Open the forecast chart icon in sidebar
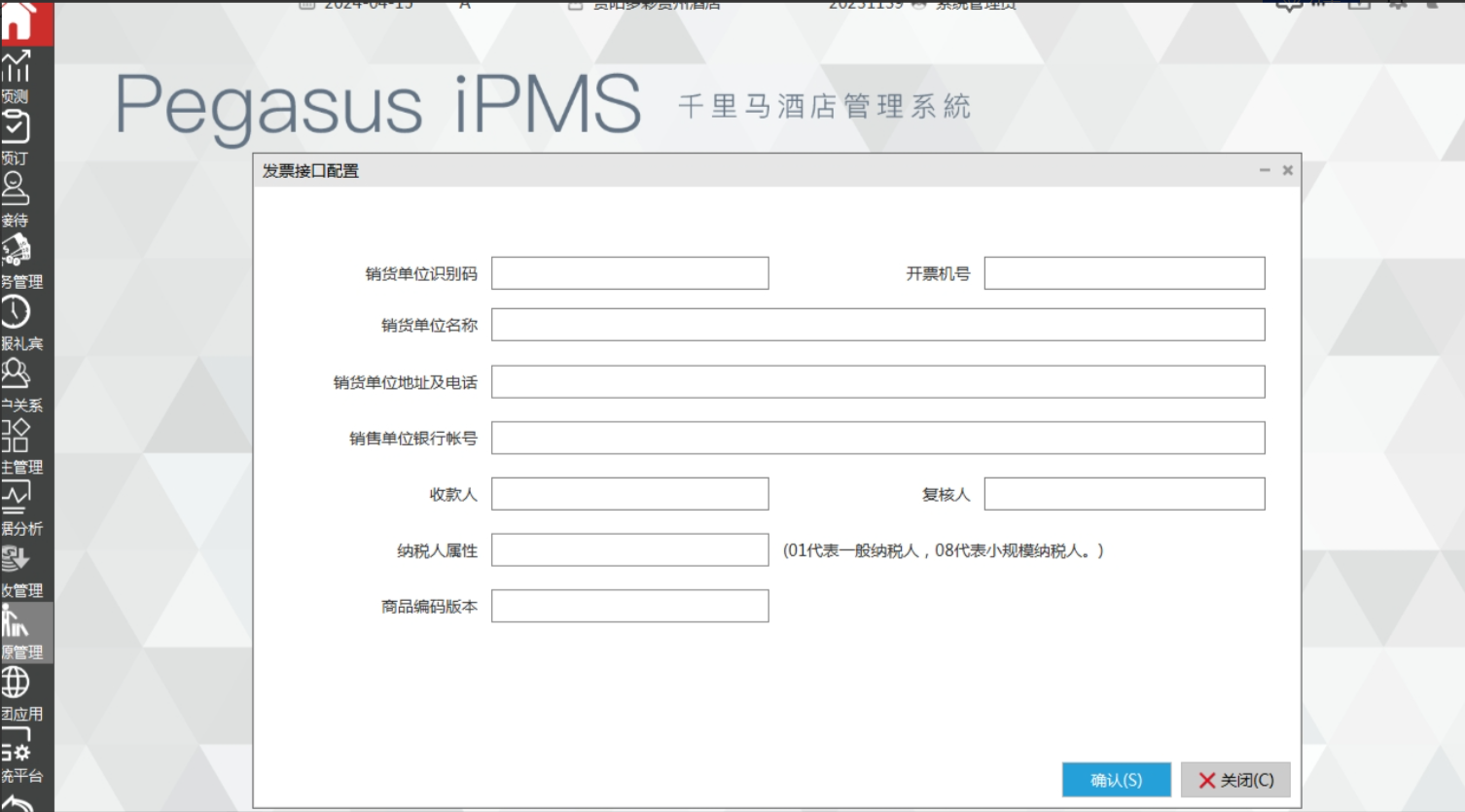The width and height of the screenshot is (1465, 812). point(16,68)
